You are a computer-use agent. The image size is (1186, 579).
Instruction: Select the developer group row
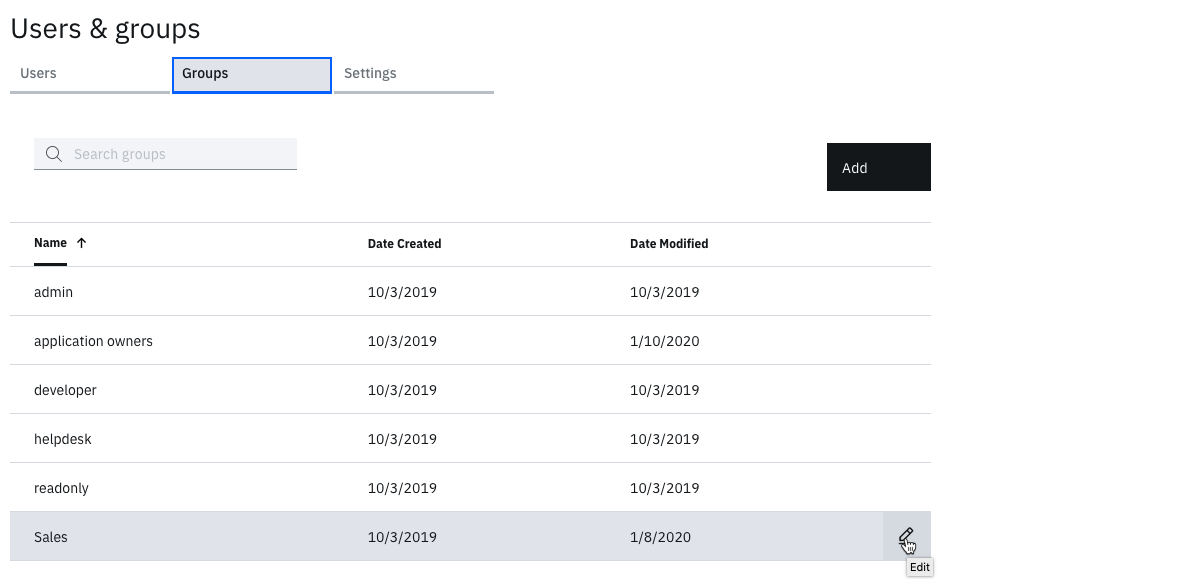click(x=470, y=390)
